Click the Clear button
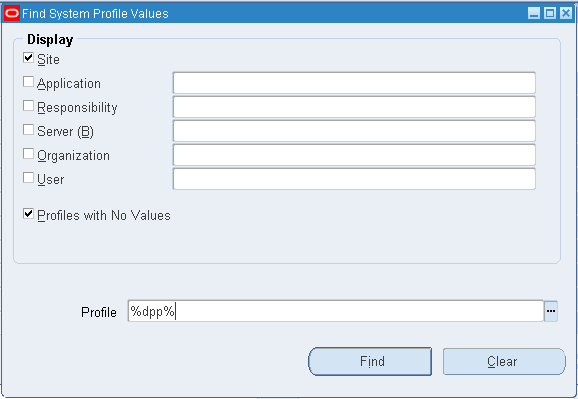This screenshot has width=578, height=399. pos(504,361)
